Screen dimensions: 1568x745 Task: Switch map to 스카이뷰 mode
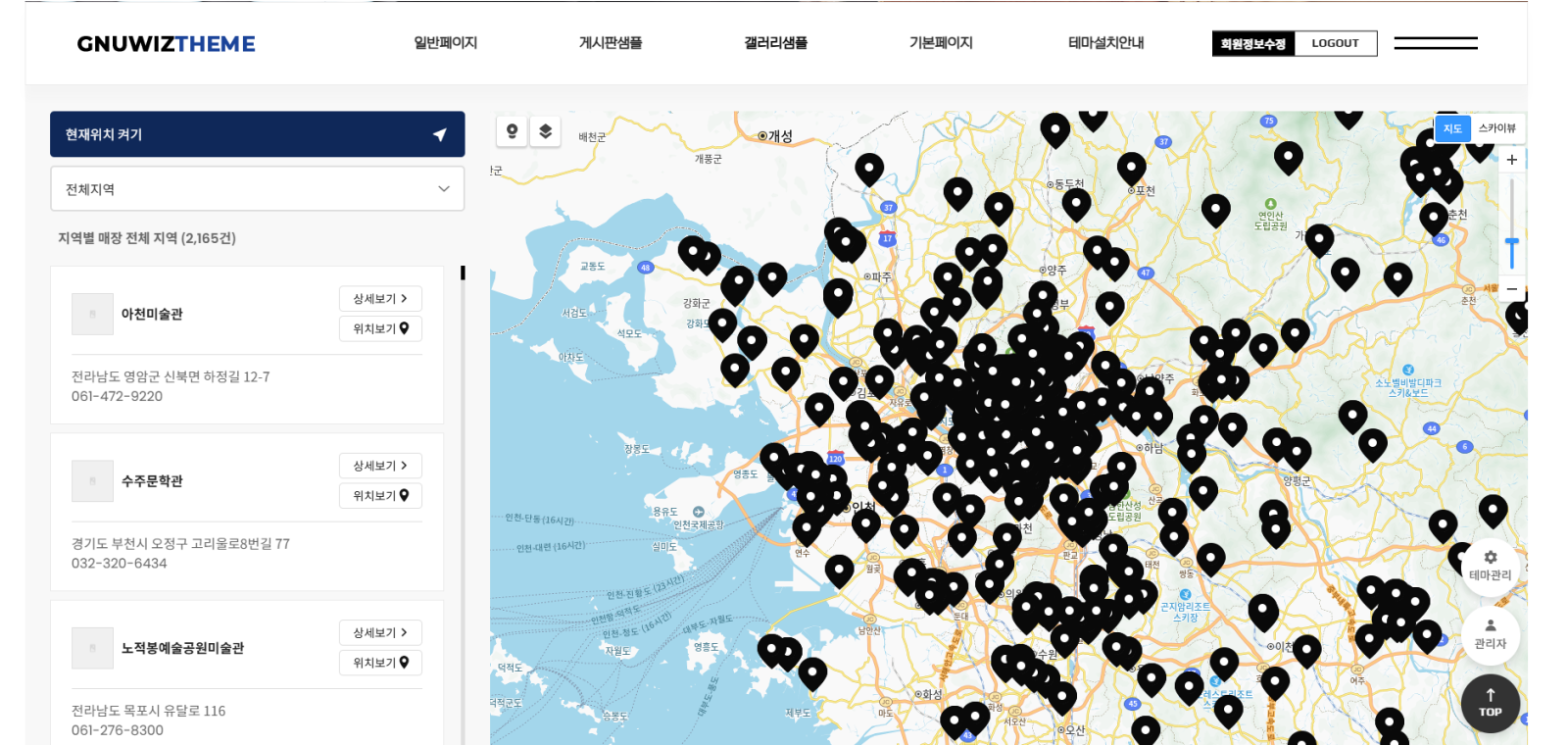coord(1496,128)
